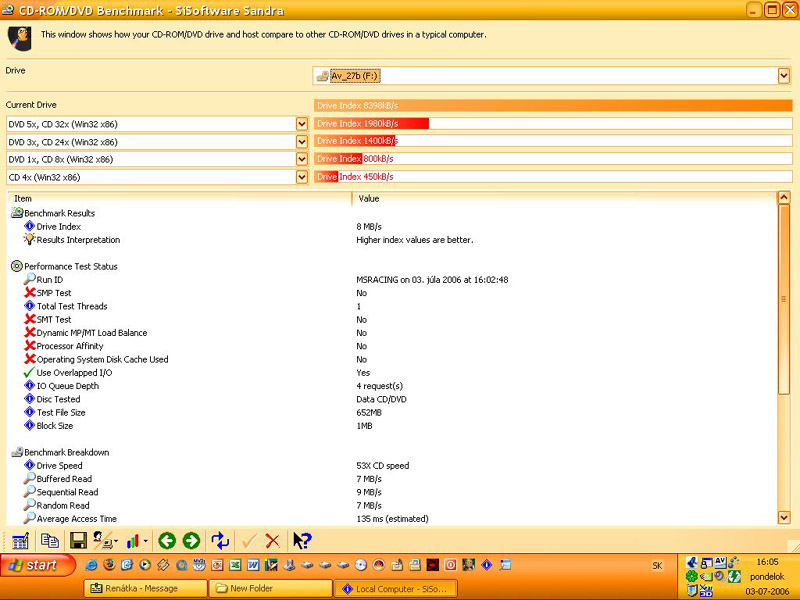
Task: Select the IO Queue Depth row
Action: [x=61, y=386]
